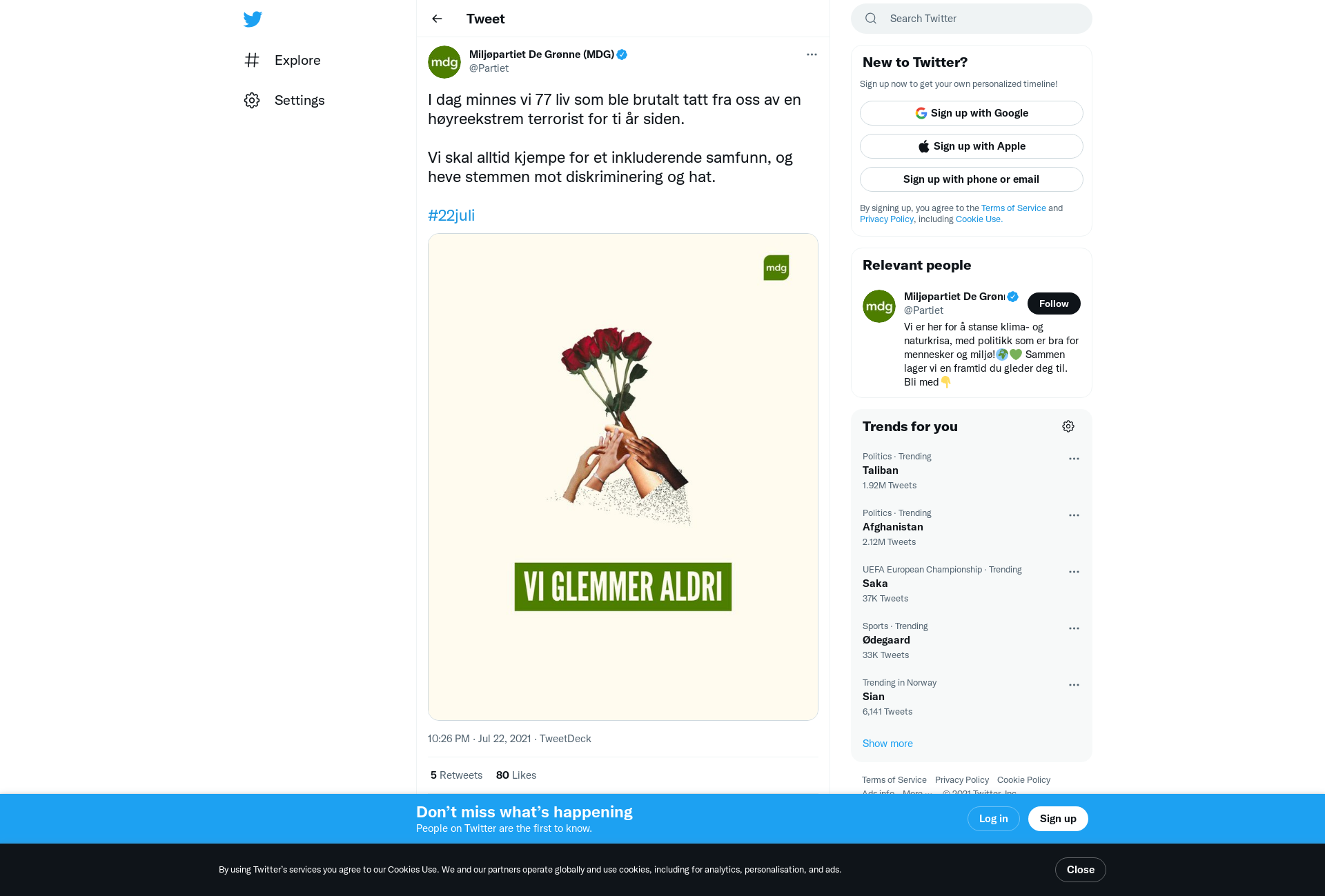
Task: Open the tweet's three-dot more menu
Action: 812,54
